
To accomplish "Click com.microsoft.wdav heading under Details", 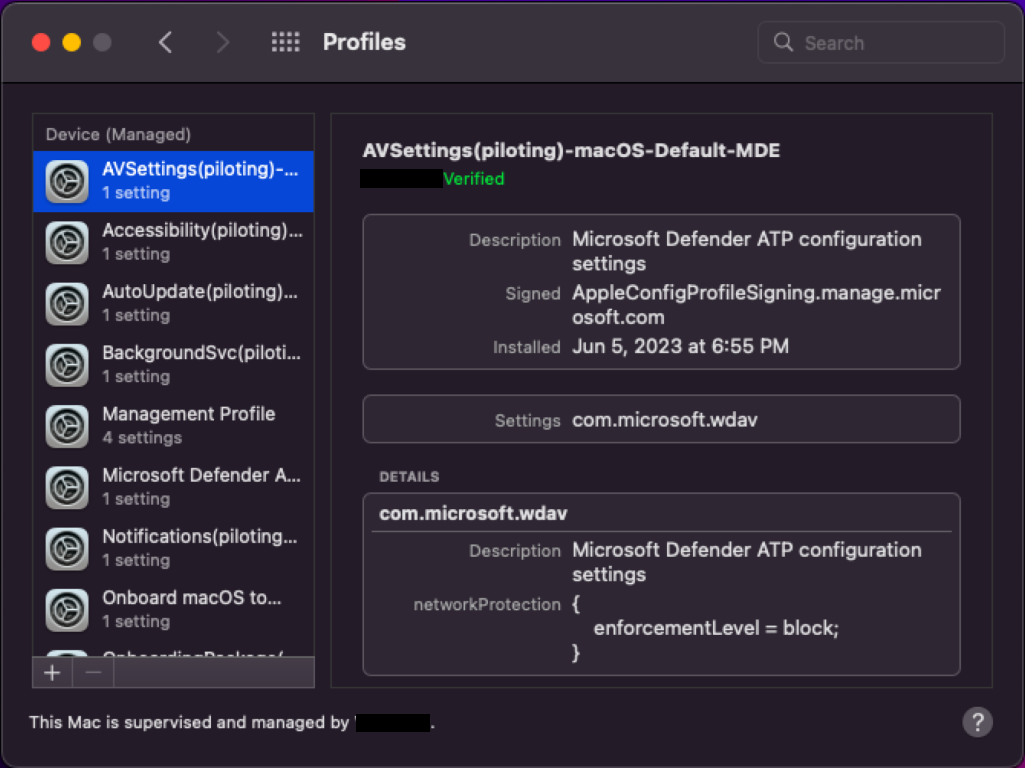I will pos(473,514).
